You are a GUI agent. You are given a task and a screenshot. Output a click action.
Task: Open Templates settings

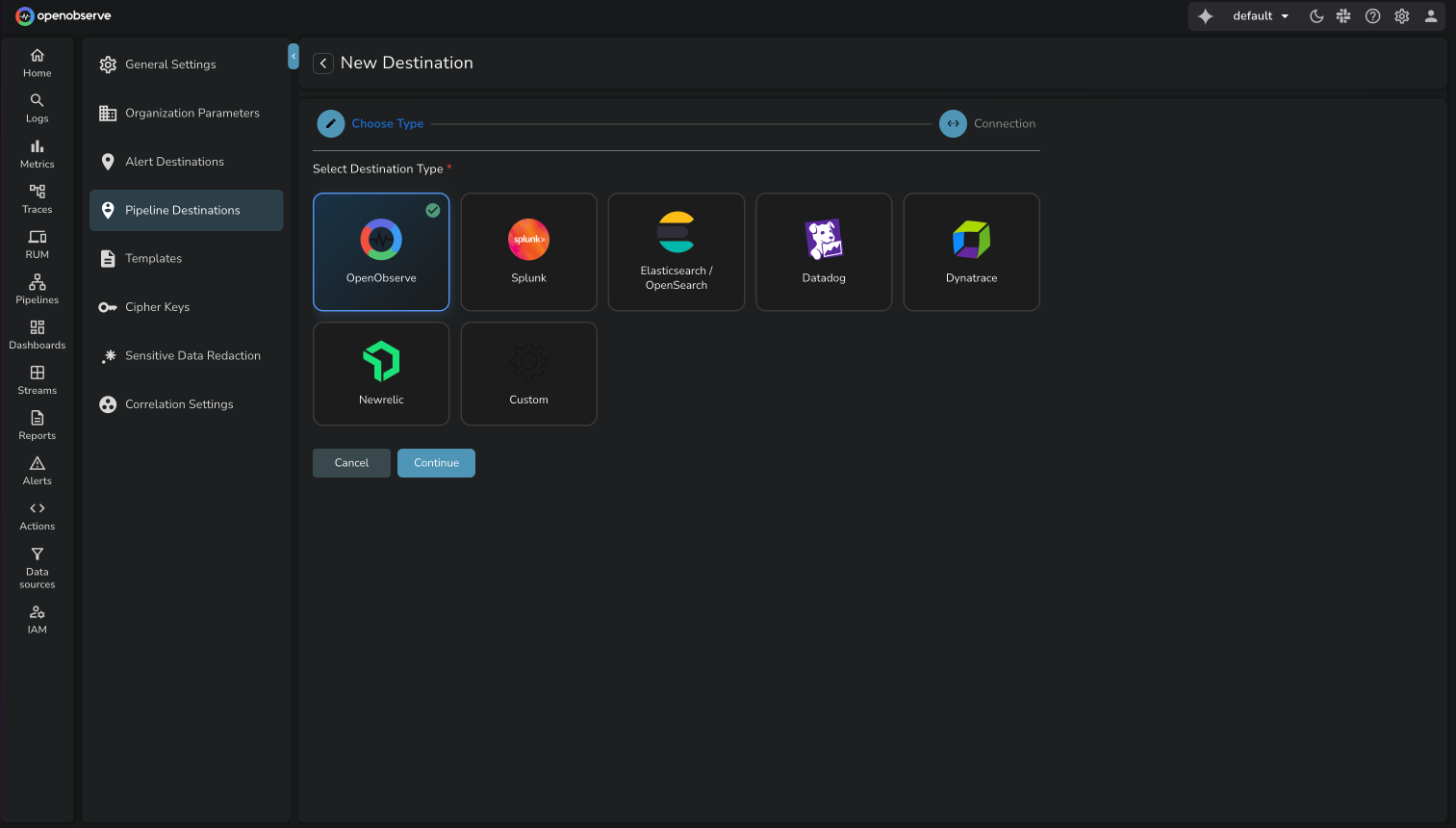click(x=187, y=258)
